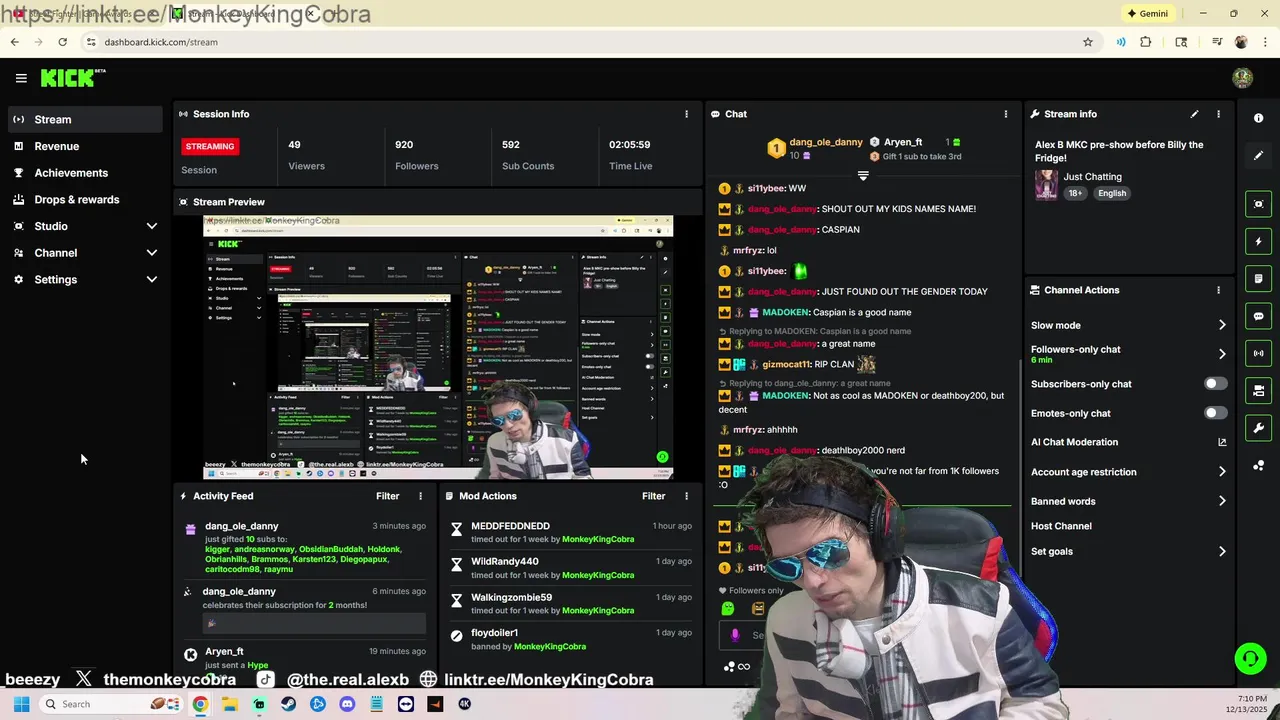Open the profile avatar in the Kick header
The width and height of the screenshot is (1280, 720).
[1242, 78]
